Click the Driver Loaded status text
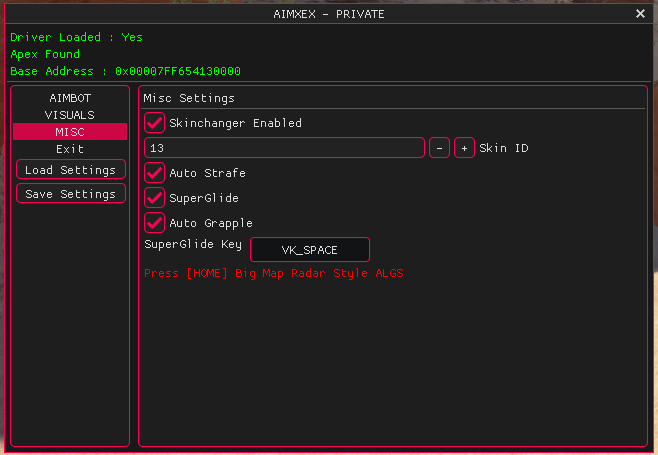 tap(76, 37)
